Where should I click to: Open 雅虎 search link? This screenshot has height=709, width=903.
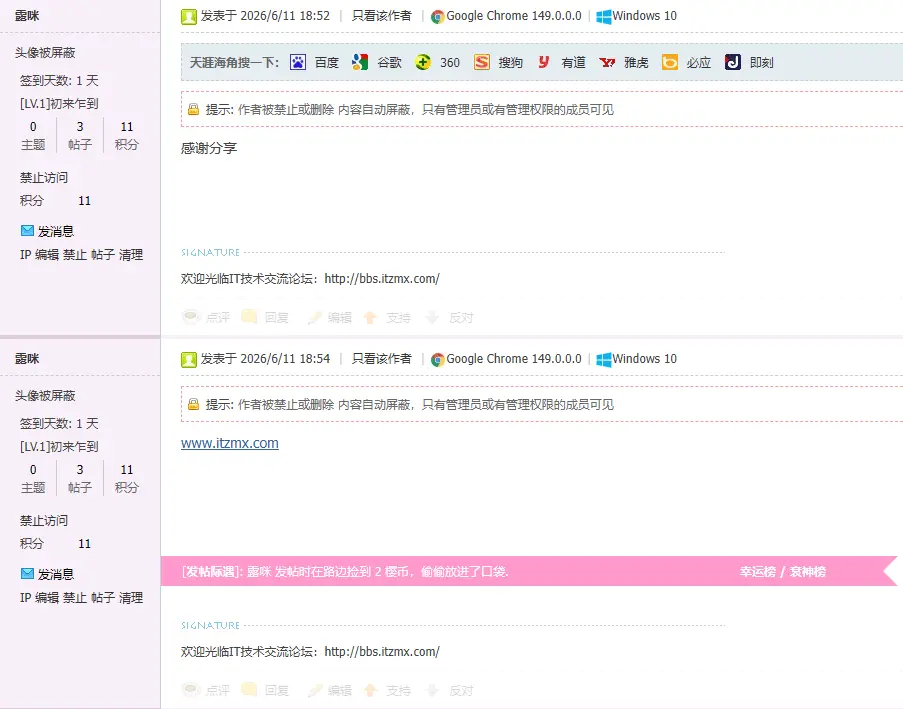click(636, 62)
